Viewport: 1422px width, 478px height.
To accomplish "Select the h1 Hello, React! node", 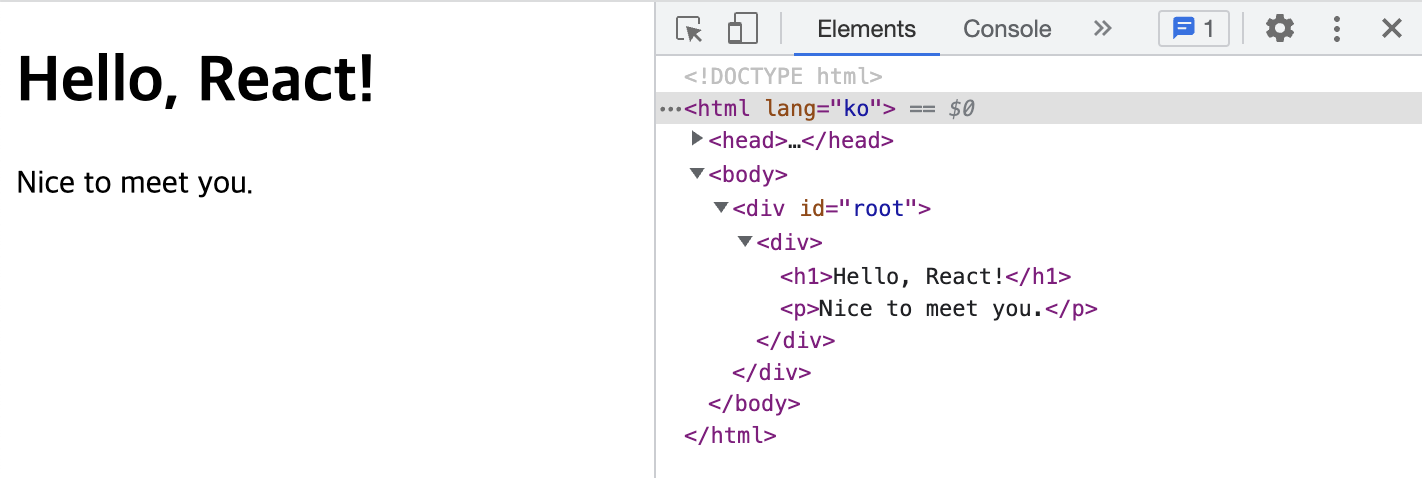I will pyautogui.click(x=925, y=276).
